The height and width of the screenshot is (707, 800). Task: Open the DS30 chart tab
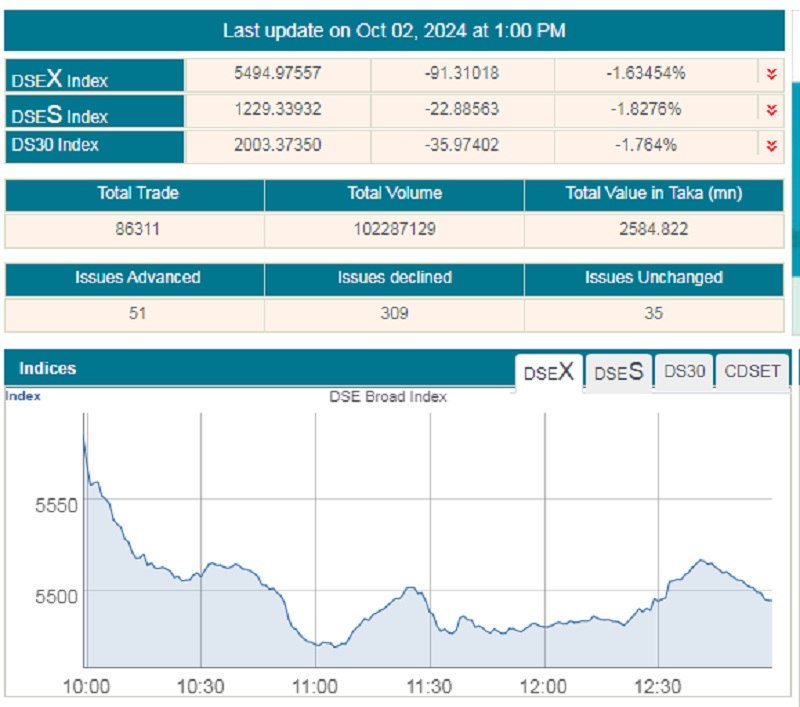[684, 371]
